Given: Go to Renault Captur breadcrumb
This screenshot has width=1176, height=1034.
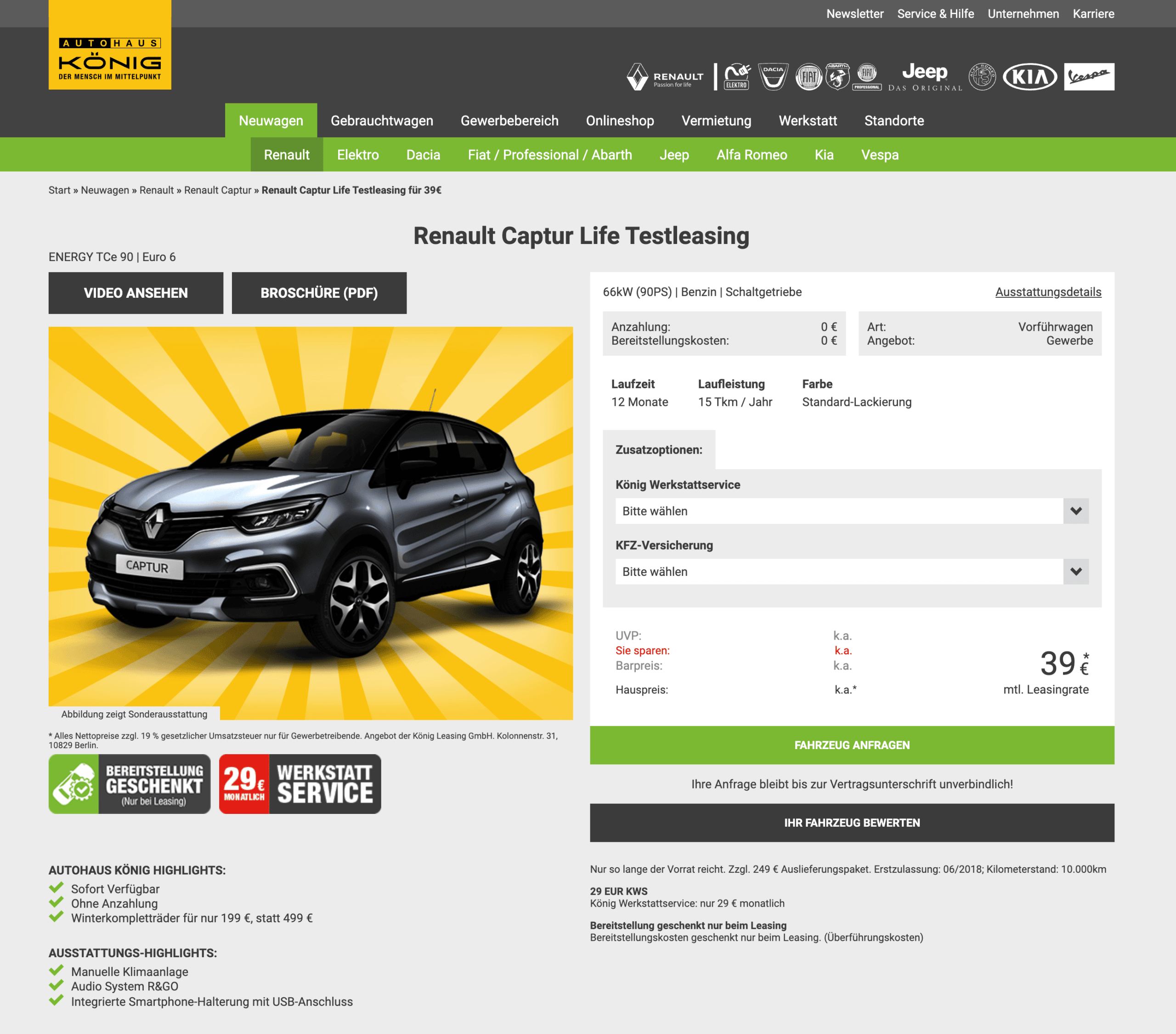Looking at the screenshot, I should click(217, 190).
